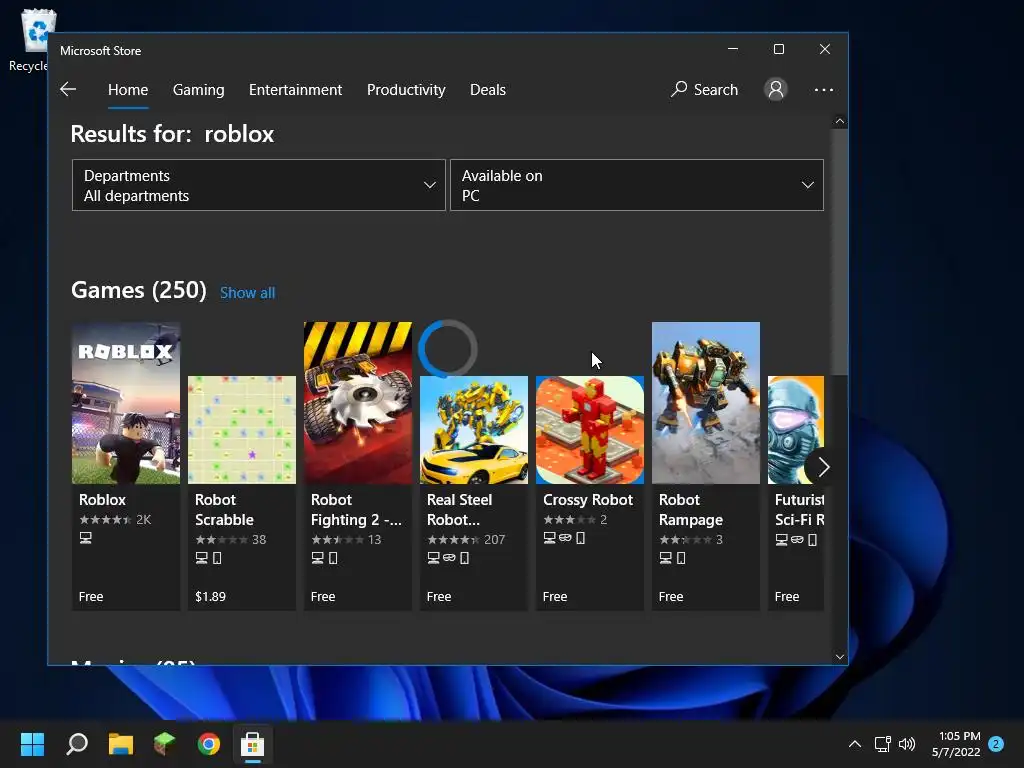1024x768 pixels.
Task: Go back with the back arrow
Action: (68, 89)
